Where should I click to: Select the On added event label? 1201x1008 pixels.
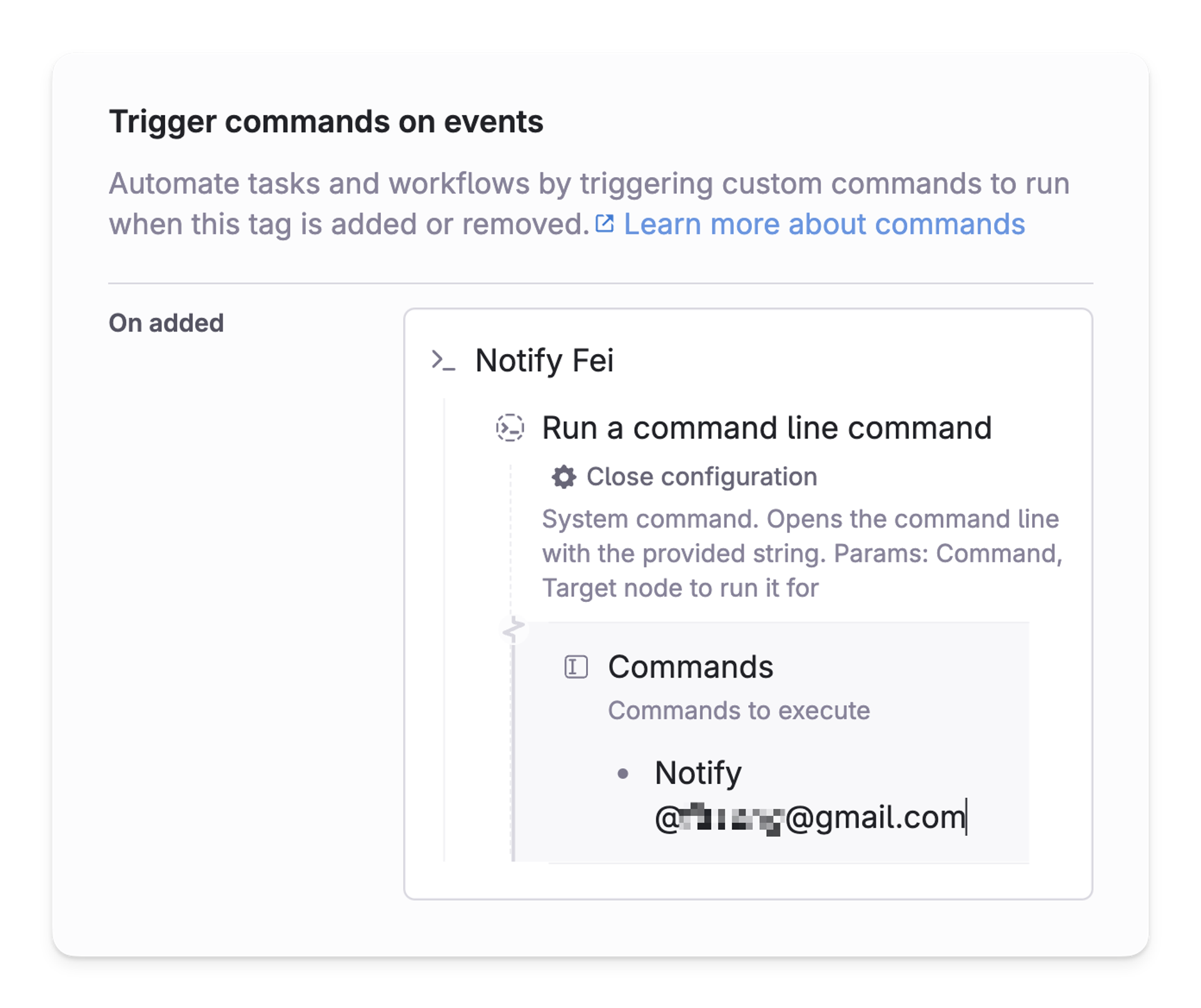click(166, 323)
